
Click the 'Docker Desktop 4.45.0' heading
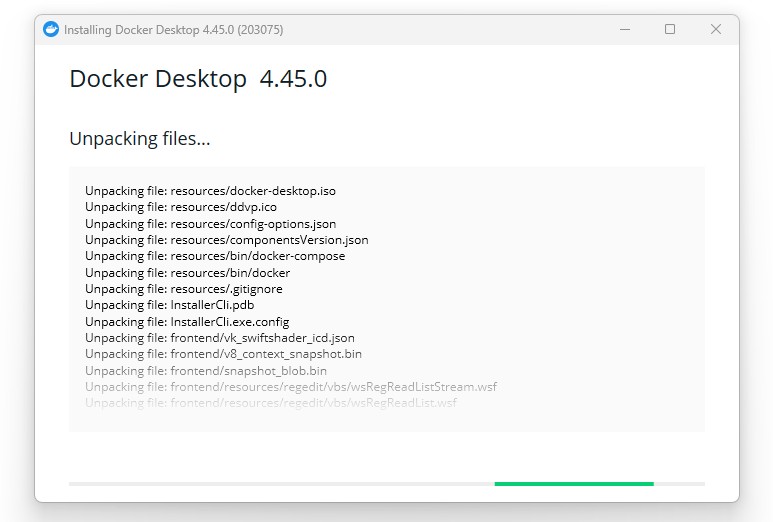click(x=198, y=79)
